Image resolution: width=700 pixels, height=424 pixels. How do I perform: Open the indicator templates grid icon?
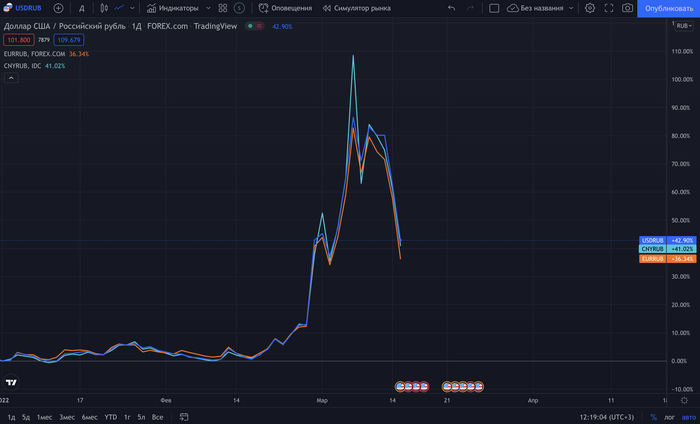coord(221,8)
